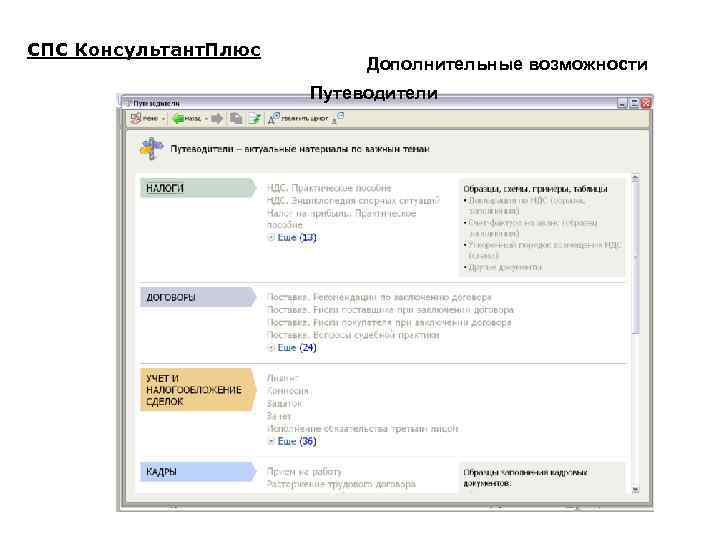Expand the Меню dropdown arrow
The image size is (720, 540).
pyautogui.click(x=163, y=119)
